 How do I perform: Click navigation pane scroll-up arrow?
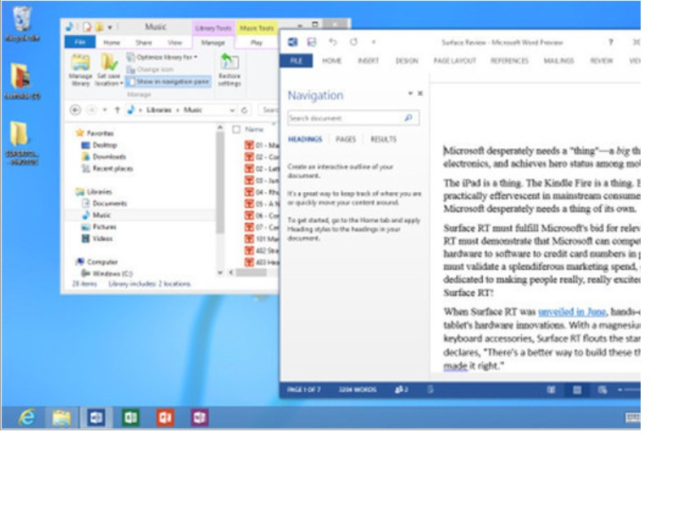pos(220,128)
